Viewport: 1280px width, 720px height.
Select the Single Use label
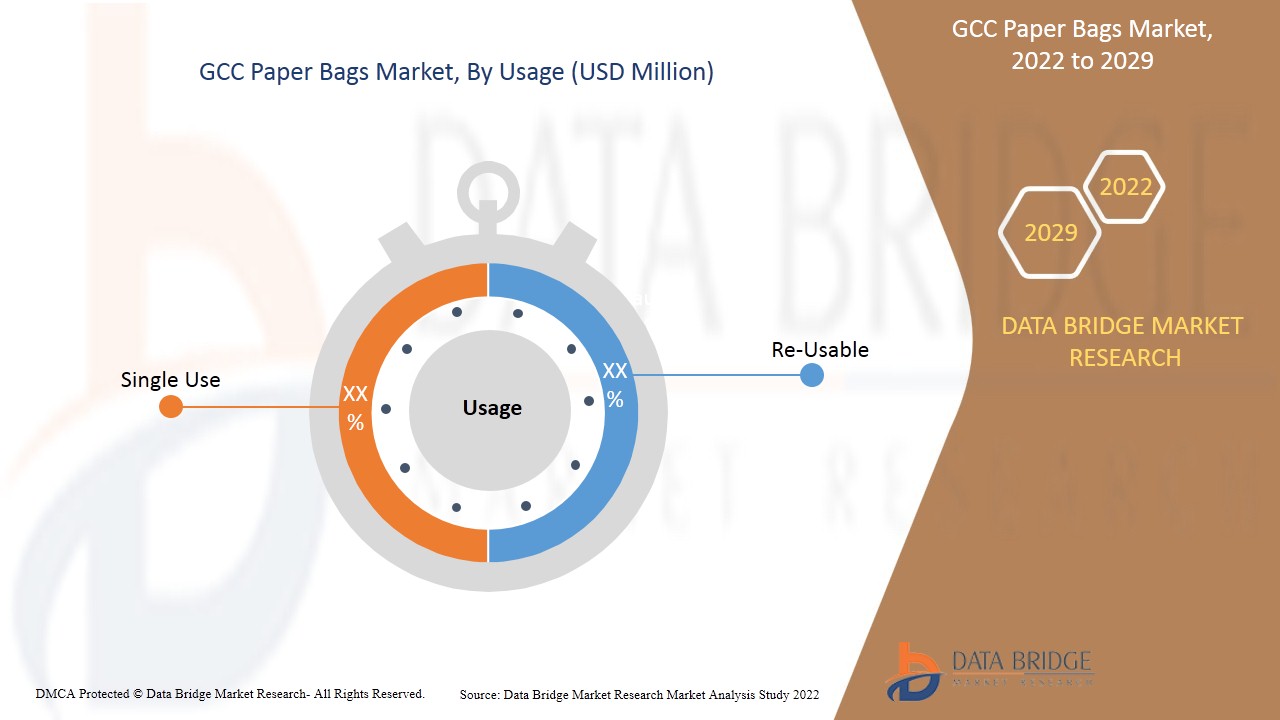[x=170, y=380]
